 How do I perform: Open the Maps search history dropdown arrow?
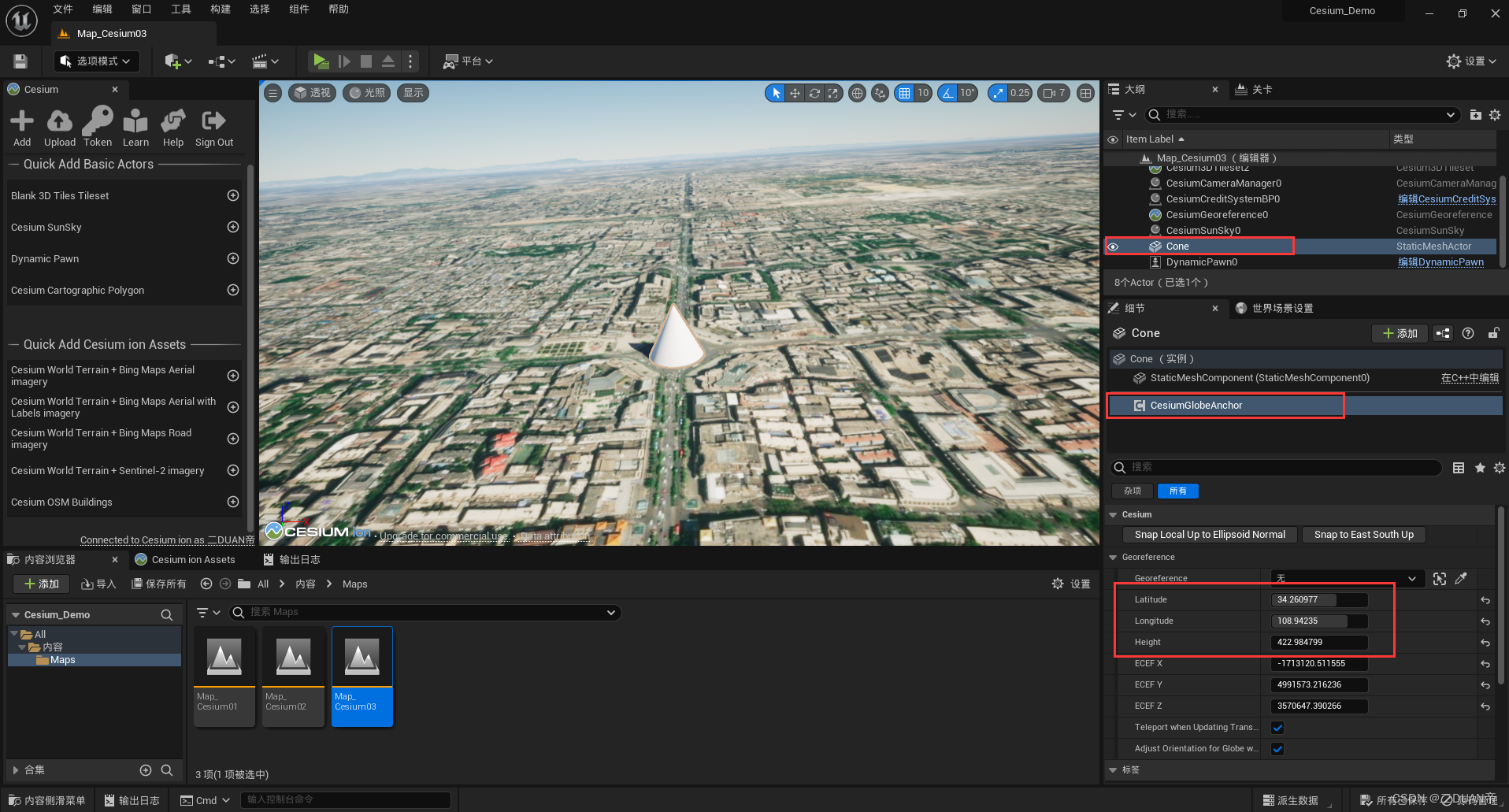coord(610,612)
